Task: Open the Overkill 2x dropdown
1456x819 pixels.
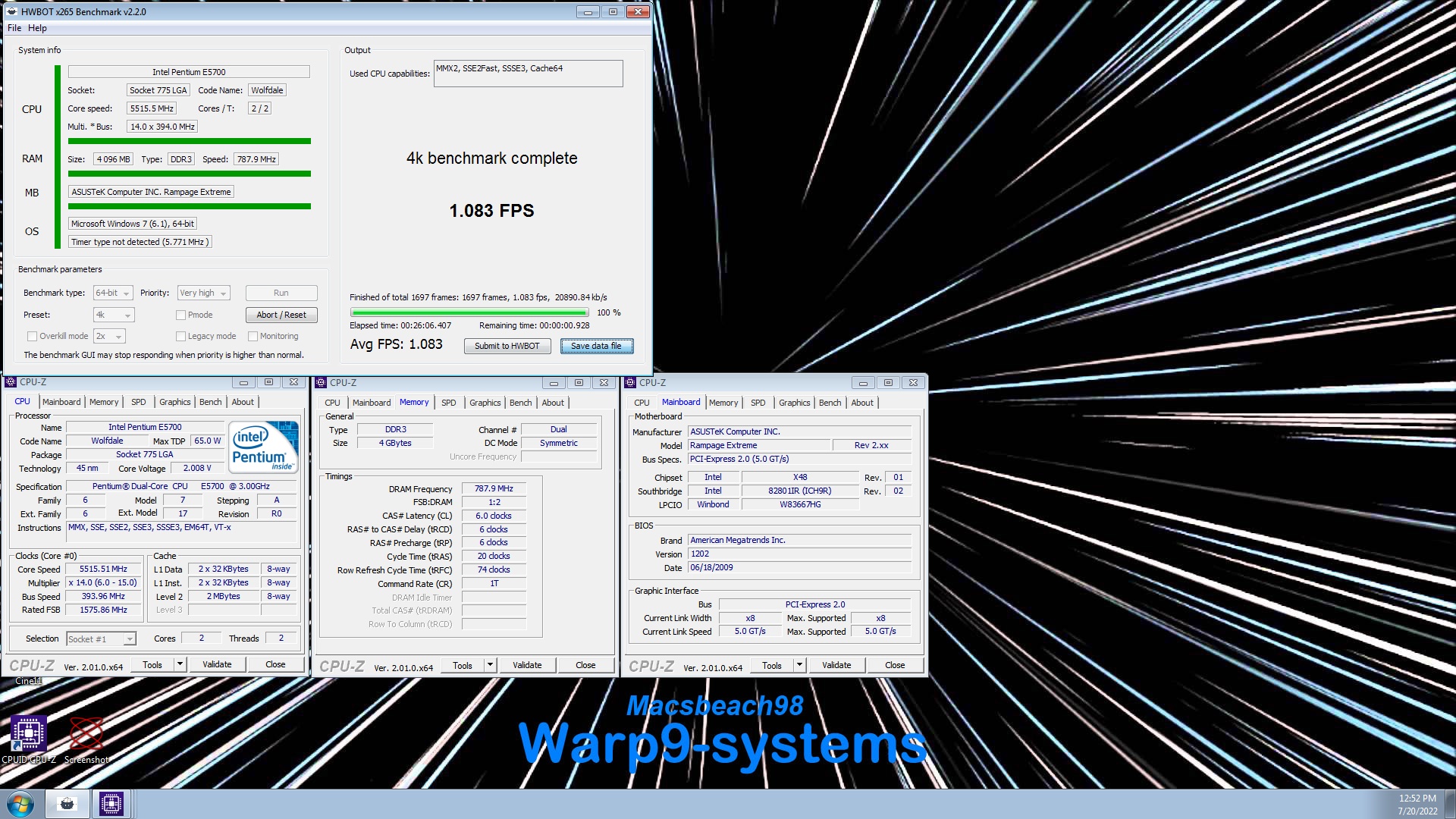Action: coord(109,336)
